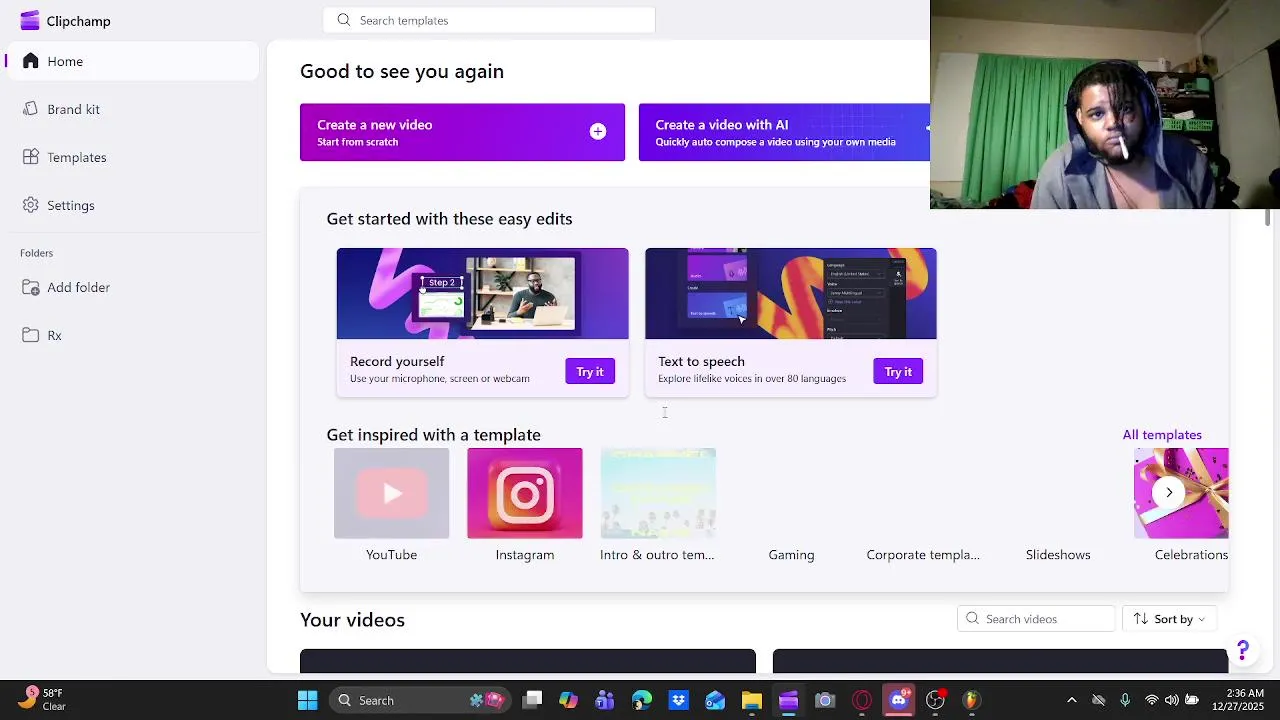Focus the Search templates field
This screenshot has height=720, width=1280.
[489, 20]
